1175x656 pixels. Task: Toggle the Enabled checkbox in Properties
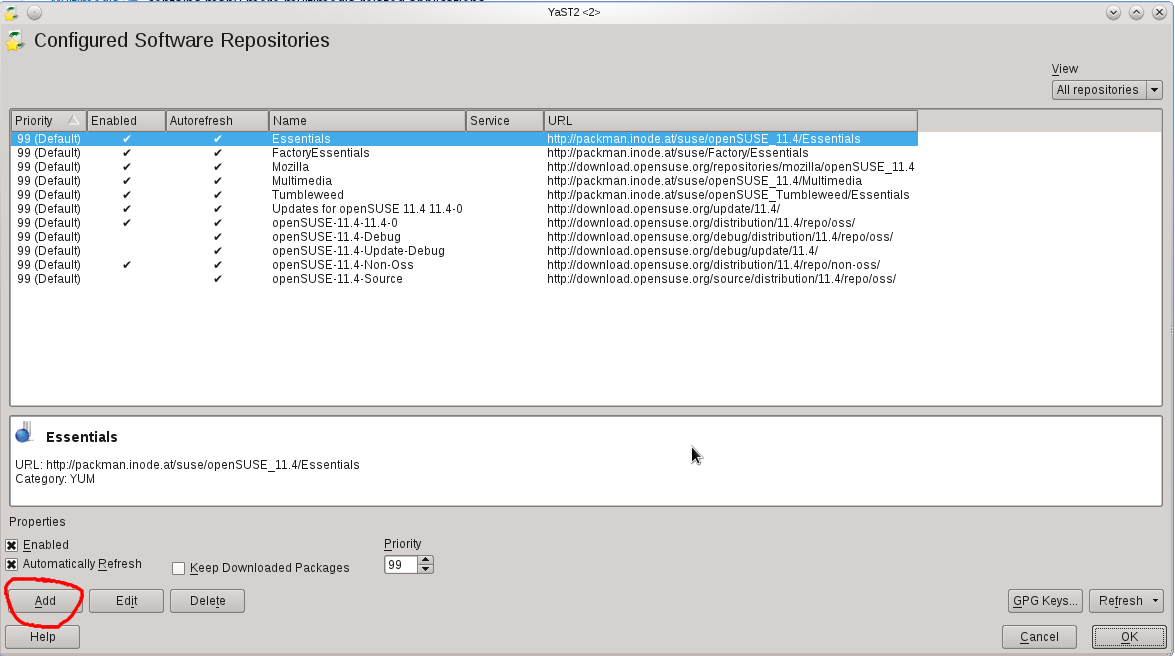[11, 545]
